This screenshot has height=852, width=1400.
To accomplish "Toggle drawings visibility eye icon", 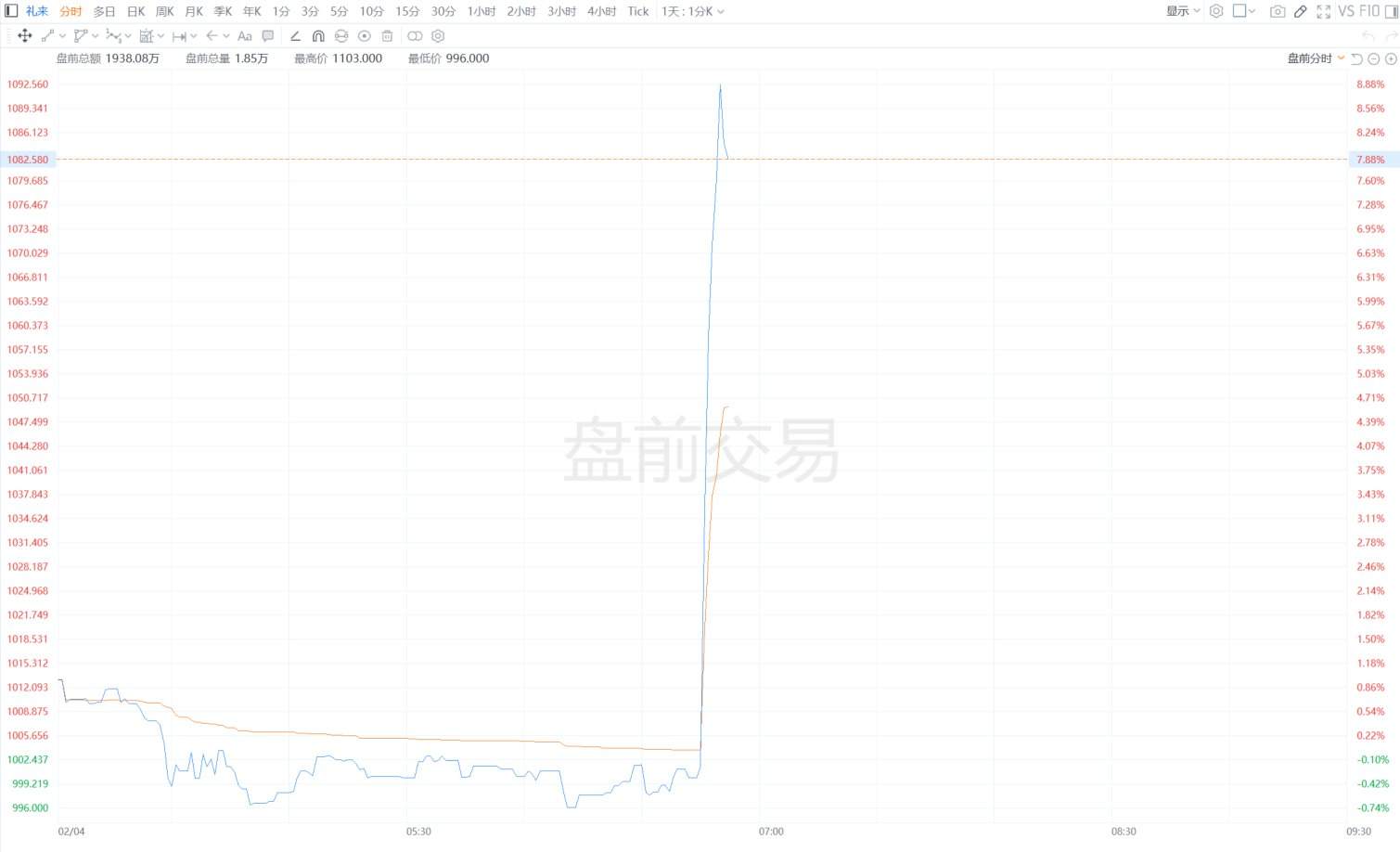I will tap(365, 35).
